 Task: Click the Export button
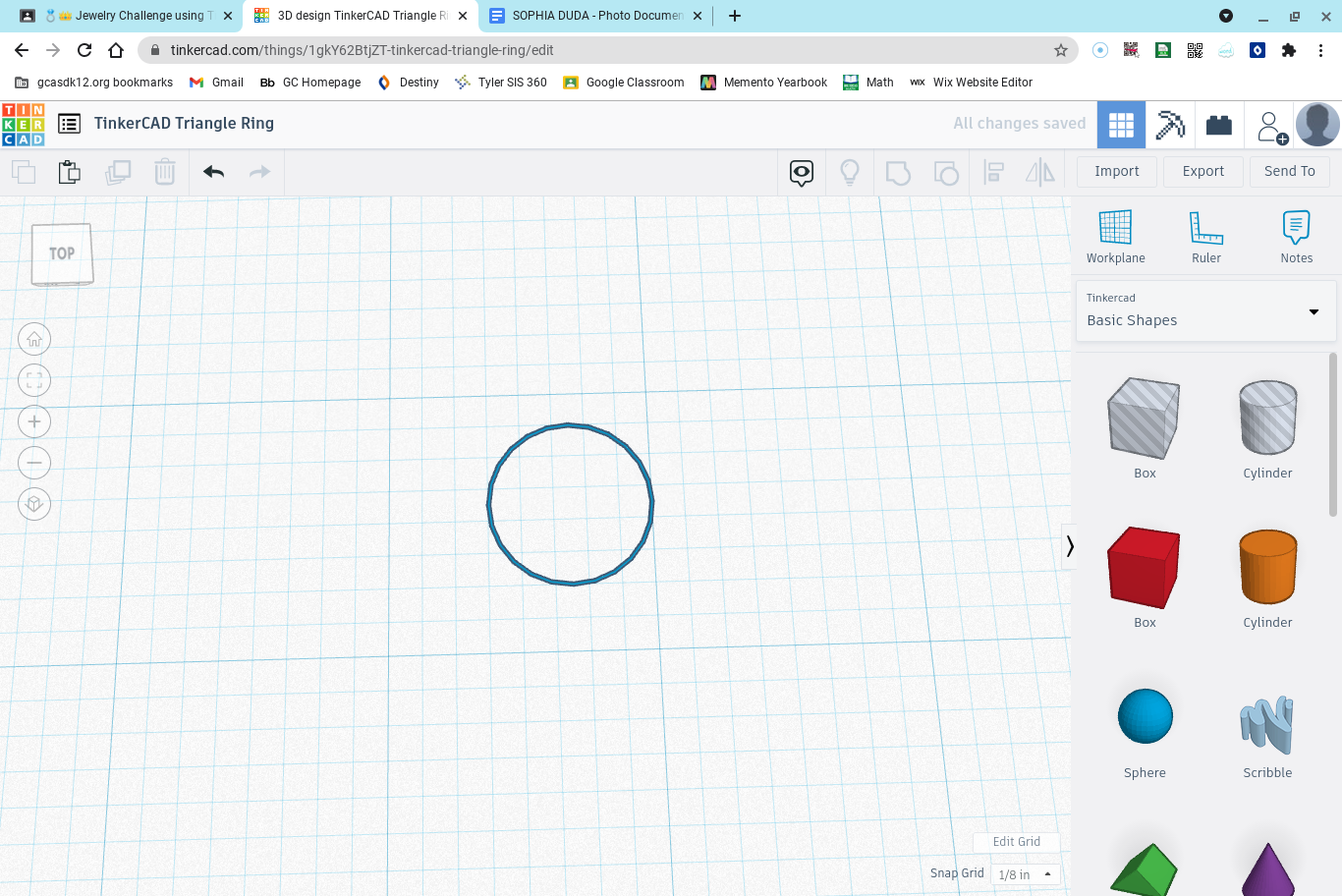click(1203, 171)
